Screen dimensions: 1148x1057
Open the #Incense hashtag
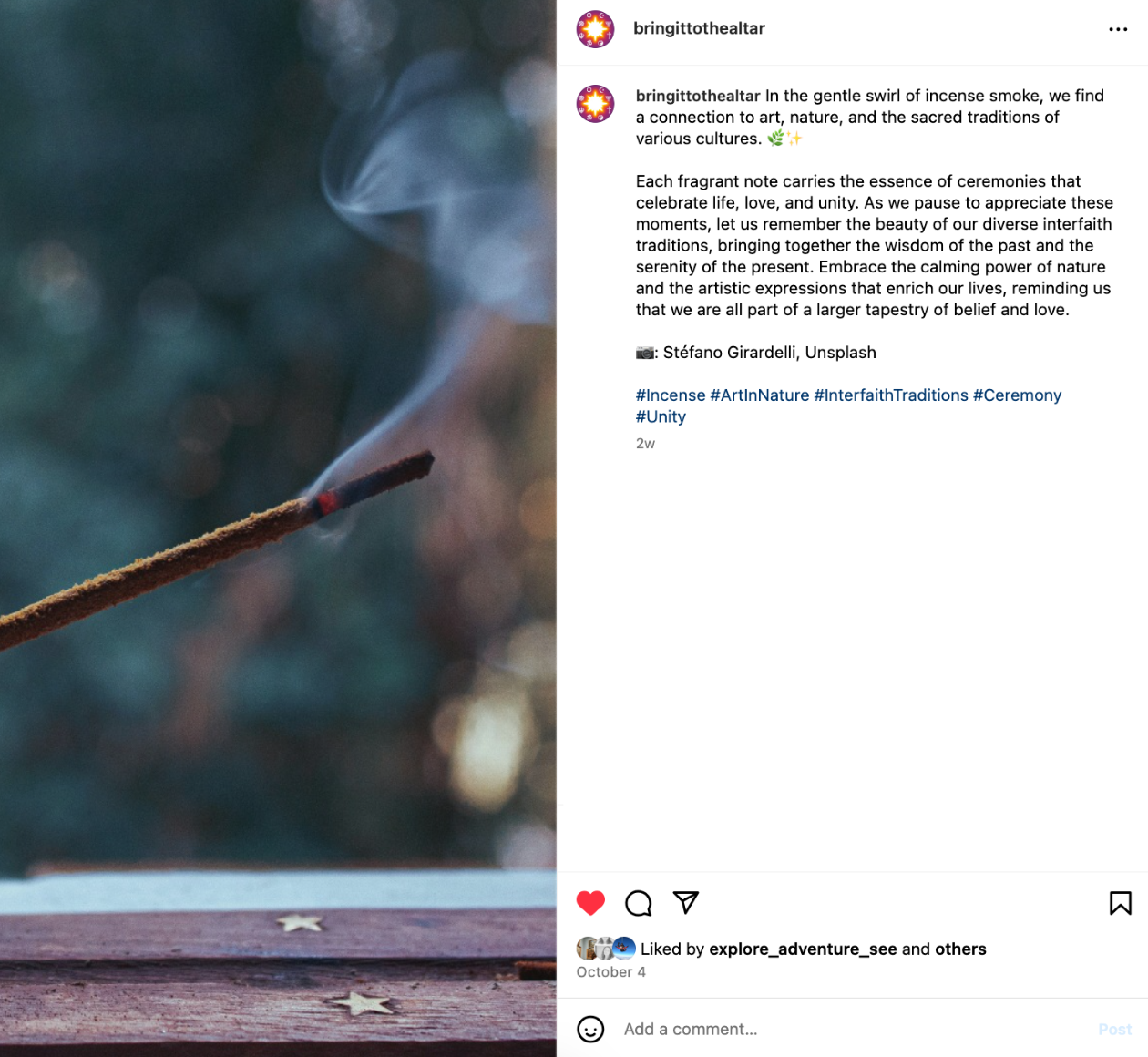(x=671, y=395)
